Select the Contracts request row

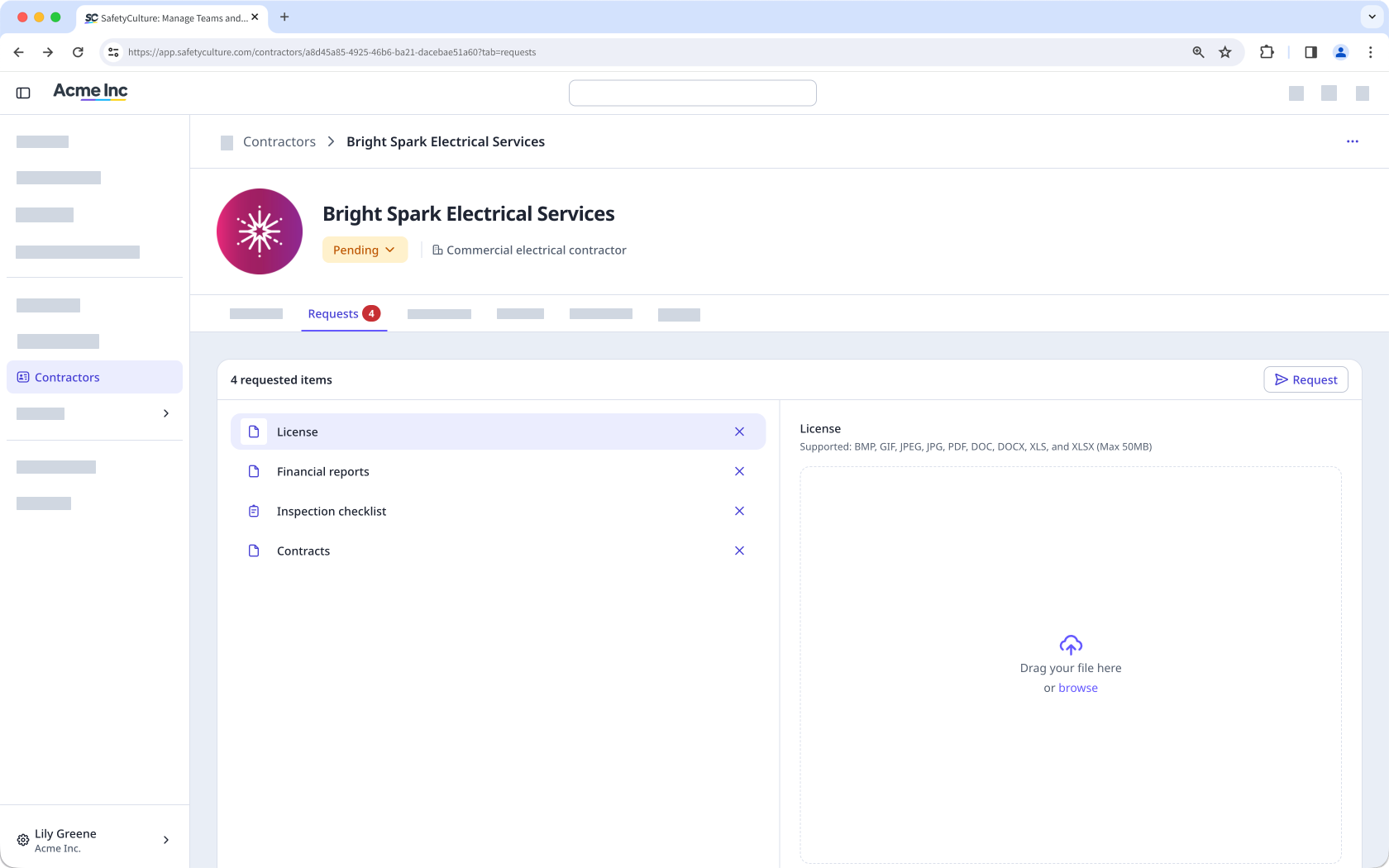click(x=498, y=551)
